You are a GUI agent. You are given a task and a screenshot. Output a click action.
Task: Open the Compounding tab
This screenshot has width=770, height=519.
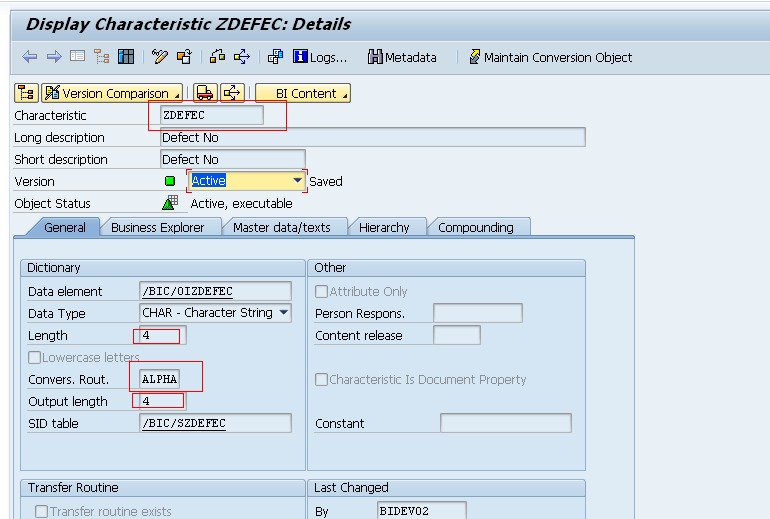click(x=476, y=227)
